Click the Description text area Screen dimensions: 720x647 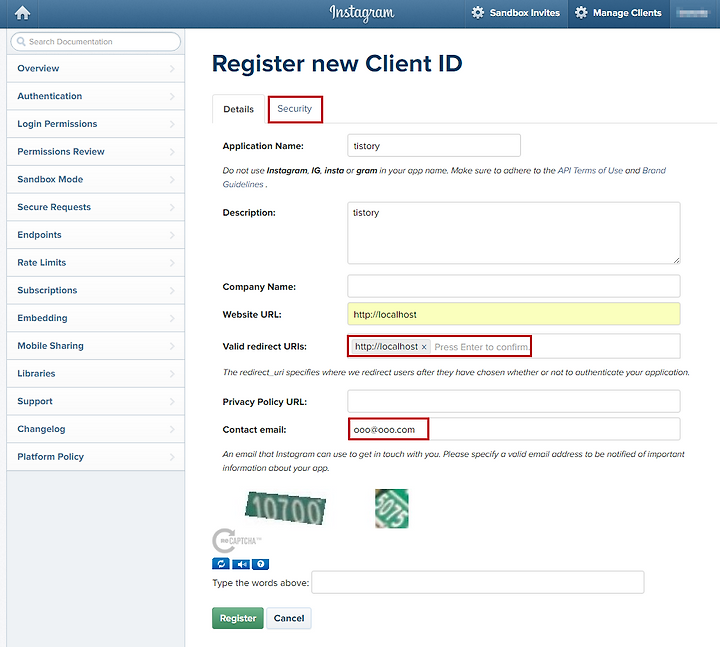514,233
